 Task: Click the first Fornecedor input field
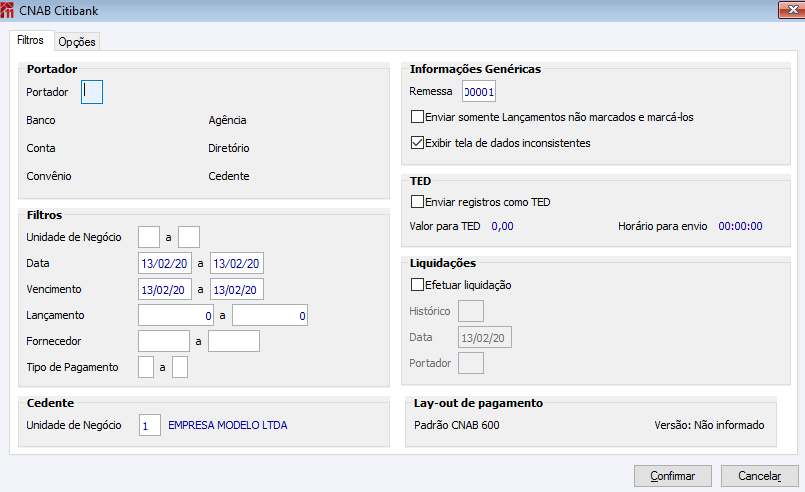(x=164, y=342)
